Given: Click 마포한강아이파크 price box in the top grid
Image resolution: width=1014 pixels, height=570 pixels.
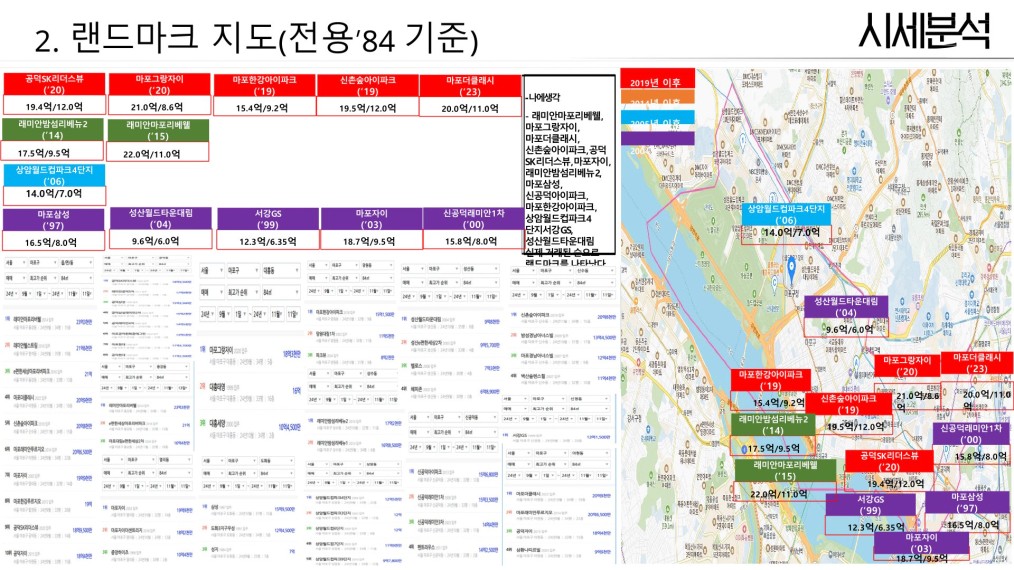Looking at the screenshot, I should tap(263, 108).
